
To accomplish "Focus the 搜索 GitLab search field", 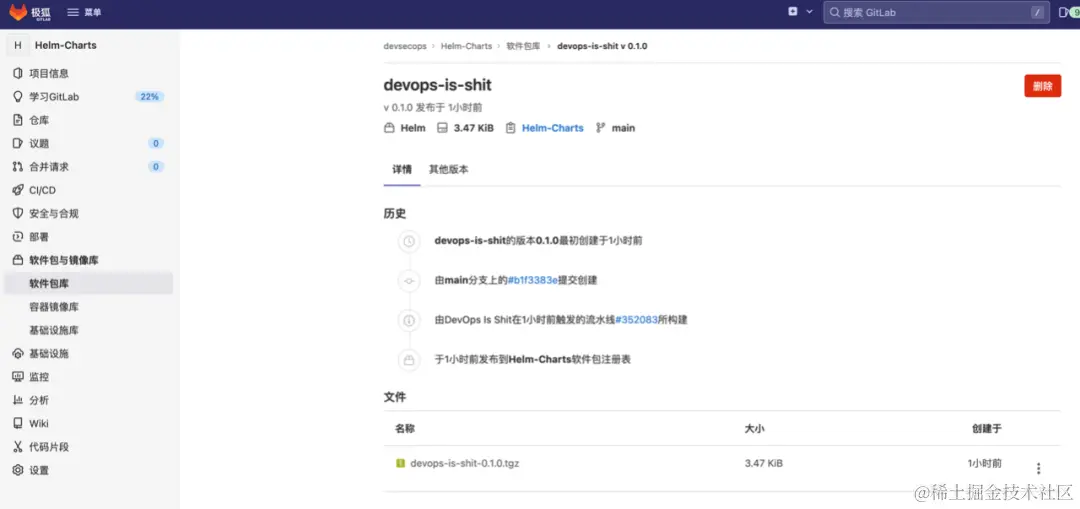I will coord(937,12).
